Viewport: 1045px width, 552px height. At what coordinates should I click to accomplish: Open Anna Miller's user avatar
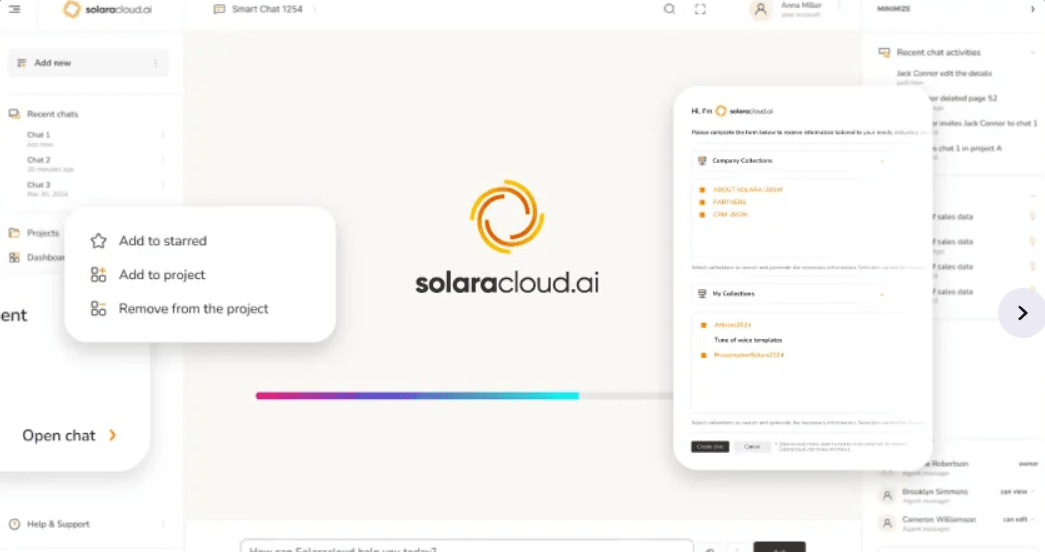click(x=760, y=9)
